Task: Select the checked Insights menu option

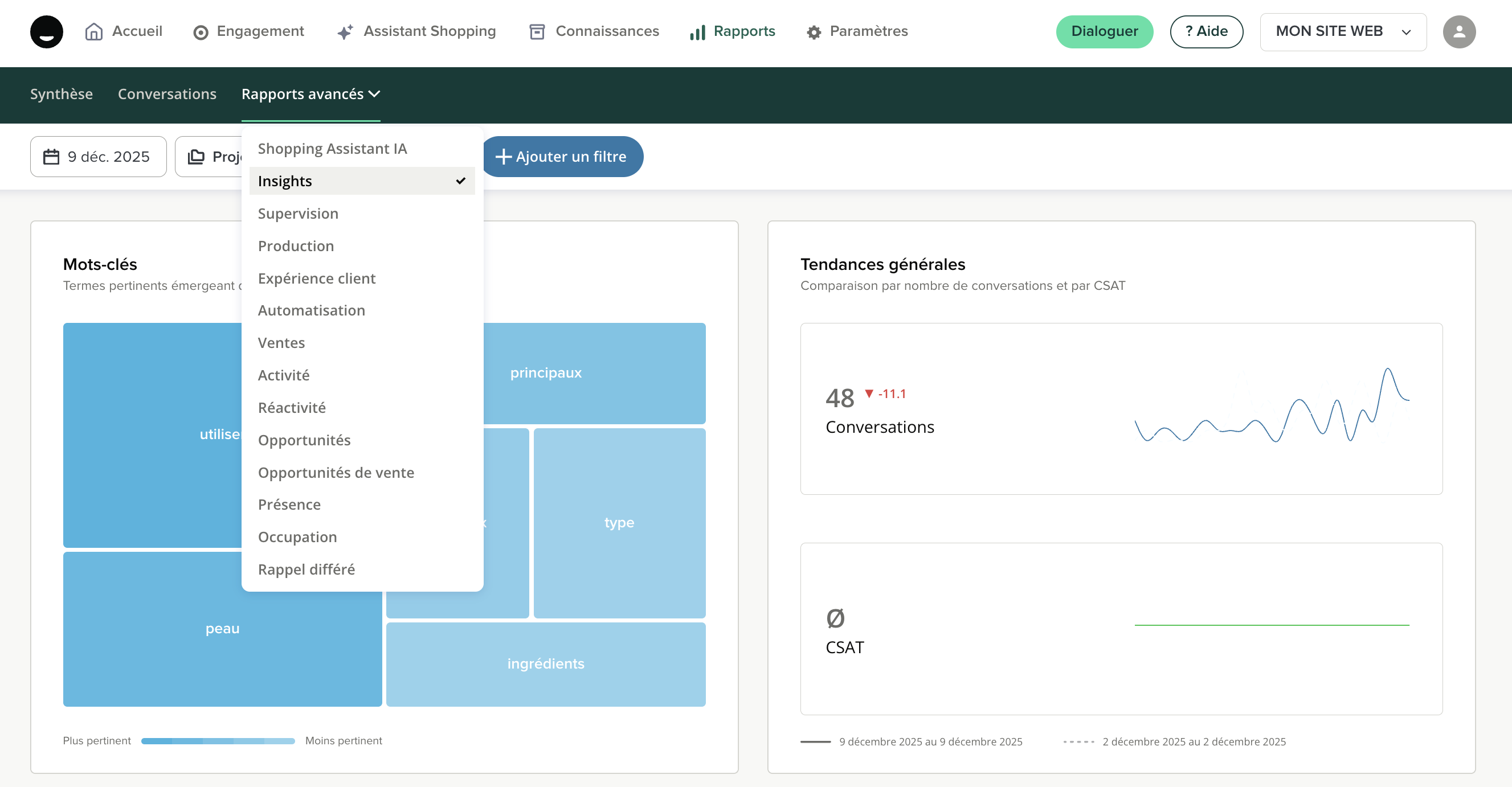Action: [362, 181]
